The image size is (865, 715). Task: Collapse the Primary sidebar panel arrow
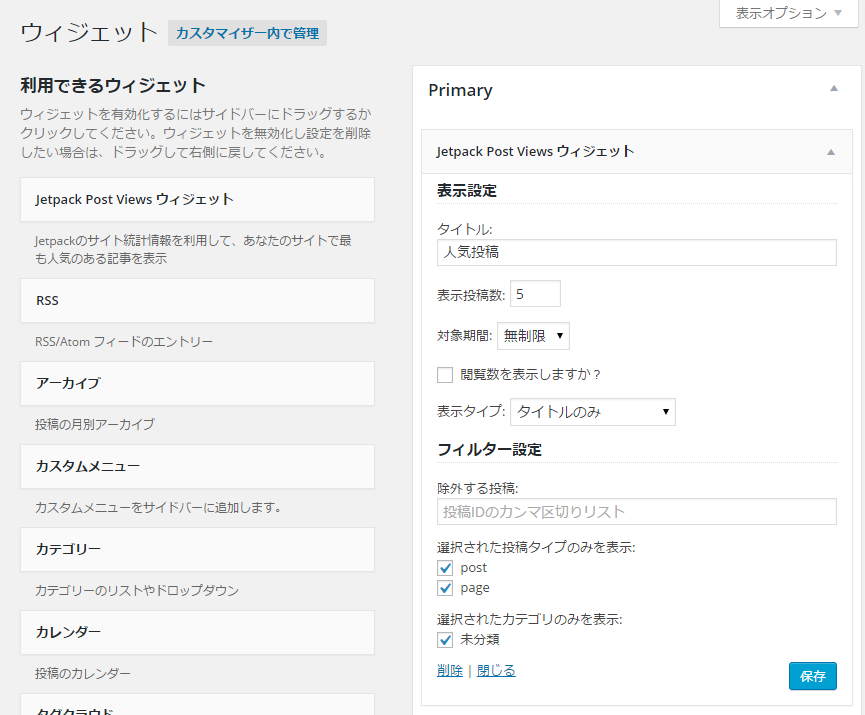pyautogui.click(x=833, y=90)
